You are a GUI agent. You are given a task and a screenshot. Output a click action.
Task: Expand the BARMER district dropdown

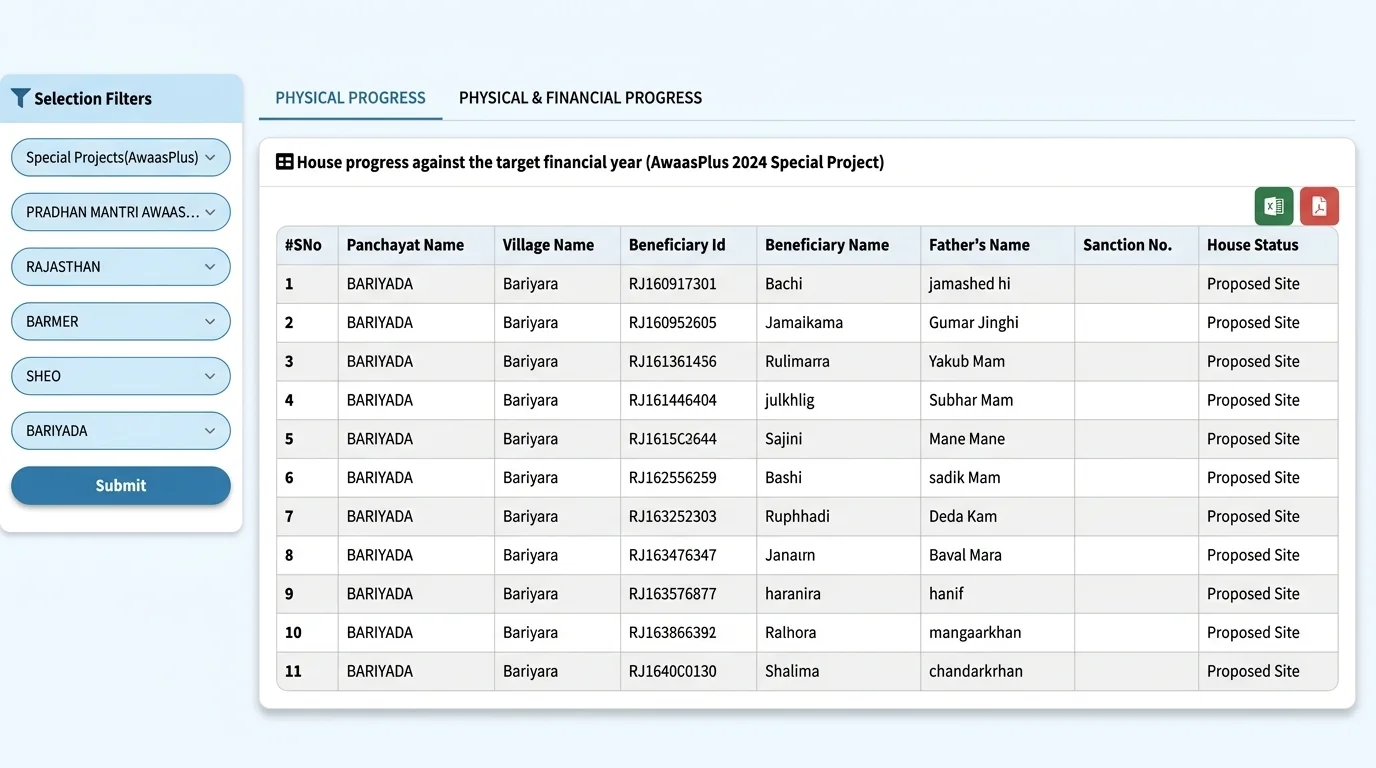(121, 322)
